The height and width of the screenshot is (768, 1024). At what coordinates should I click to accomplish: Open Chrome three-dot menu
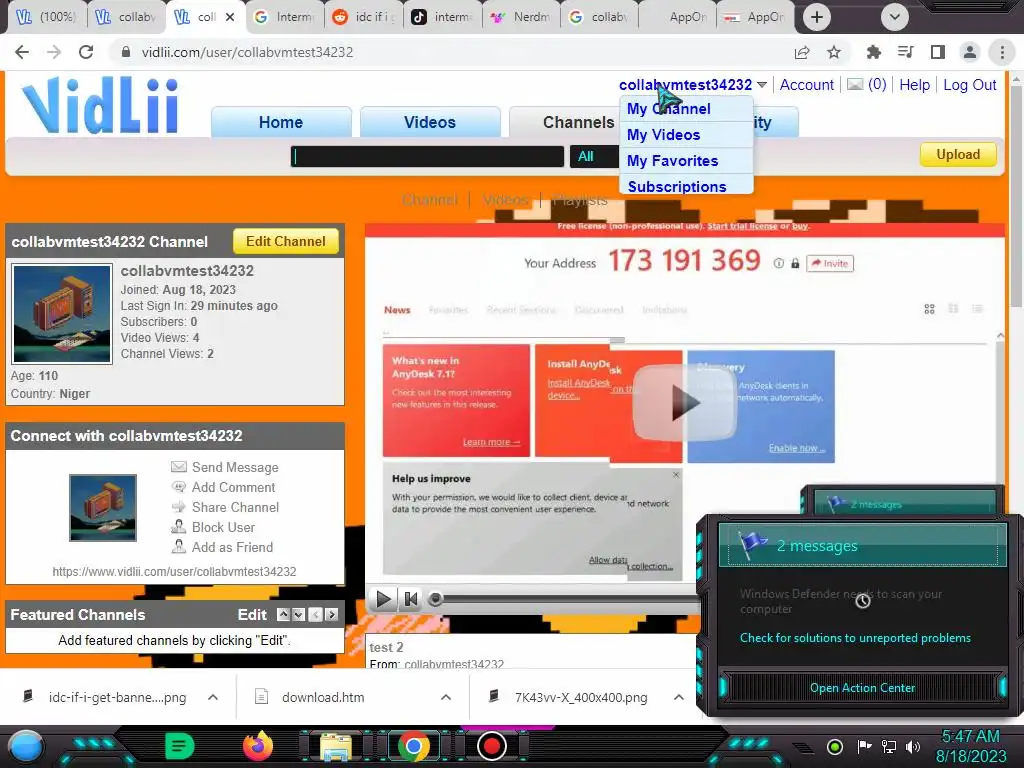1002,52
